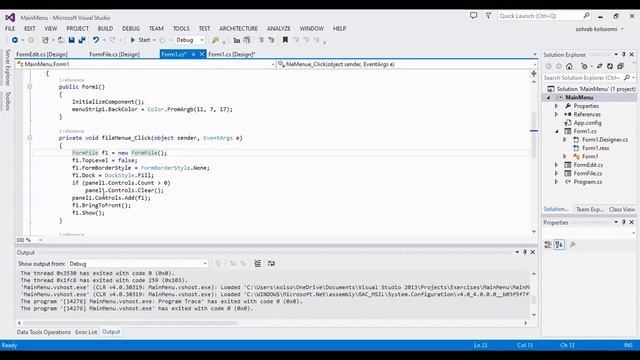Click the code editor vertical scrollbar thumb
Image resolution: width=640 pixels, height=360 pixels.
pyautogui.click(x=533, y=135)
